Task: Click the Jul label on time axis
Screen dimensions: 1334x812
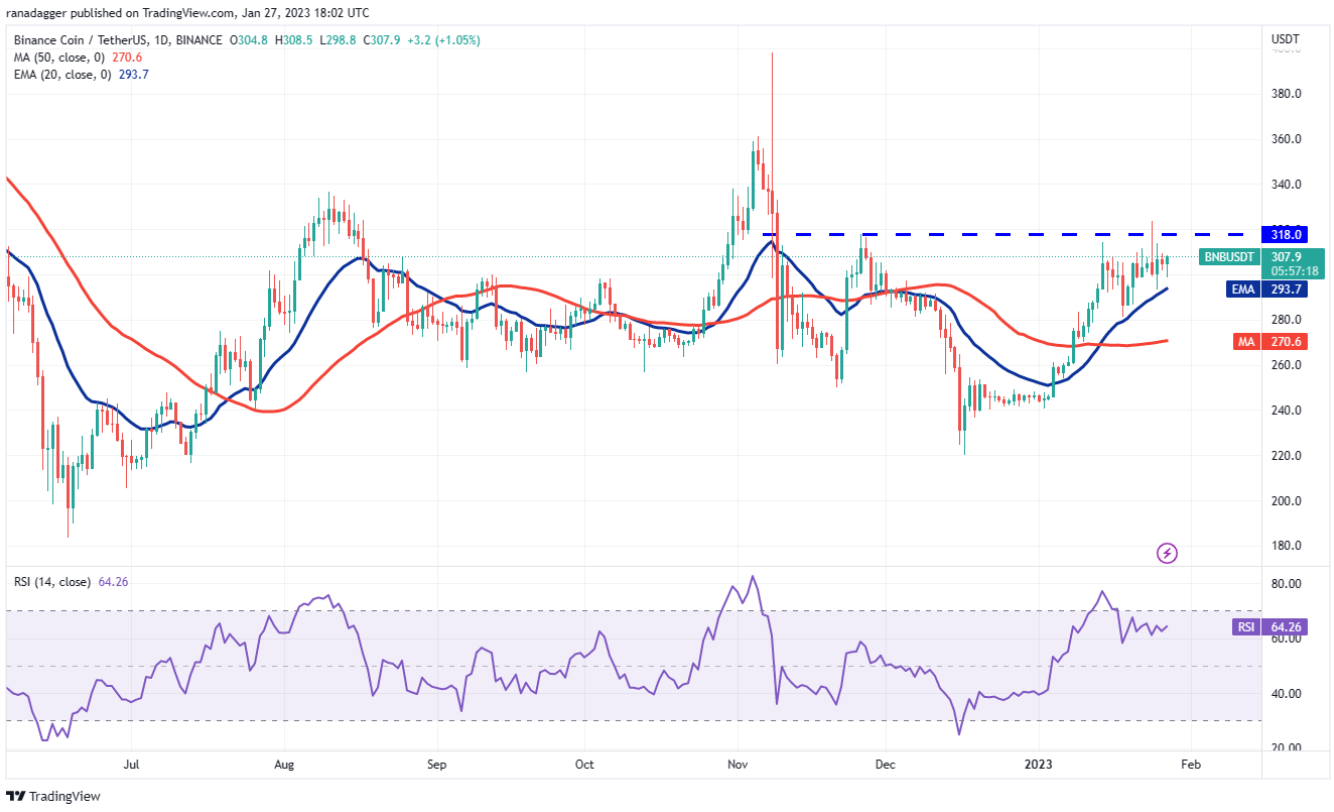Action: click(130, 765)
